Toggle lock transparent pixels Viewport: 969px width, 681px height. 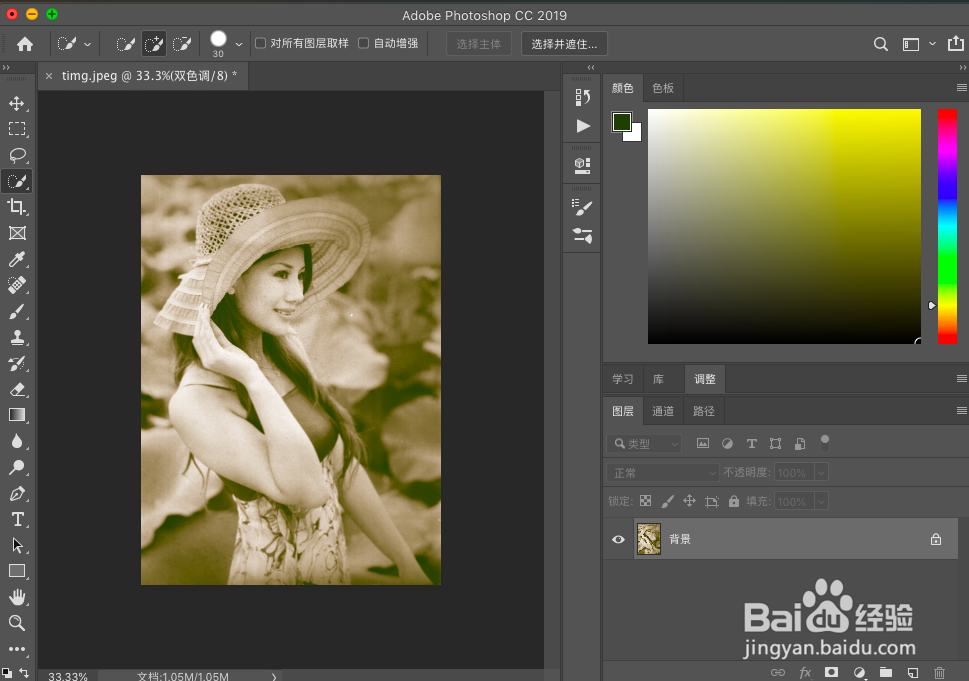tap(645, 501)
